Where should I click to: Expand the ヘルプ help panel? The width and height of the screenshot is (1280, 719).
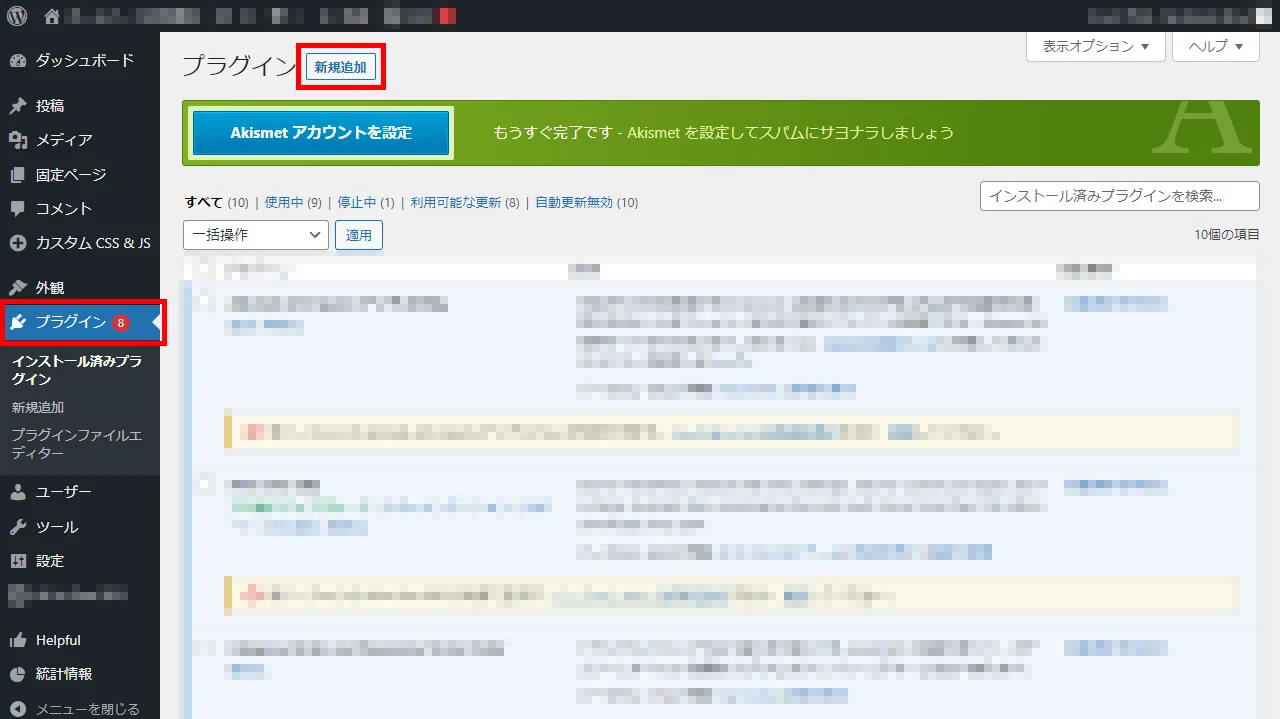1215,46
